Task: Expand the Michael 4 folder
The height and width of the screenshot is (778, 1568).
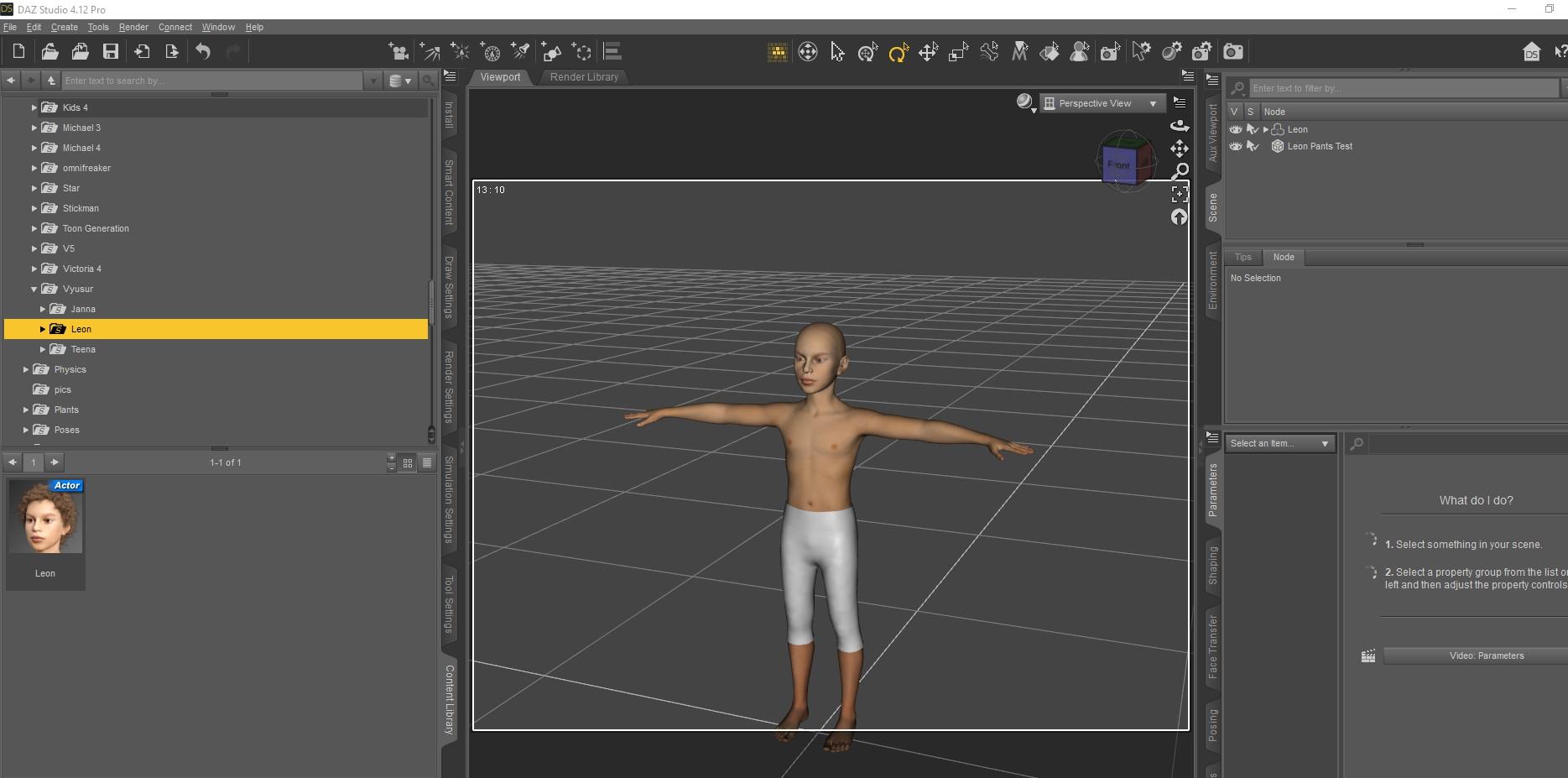Action: (34, 148)
